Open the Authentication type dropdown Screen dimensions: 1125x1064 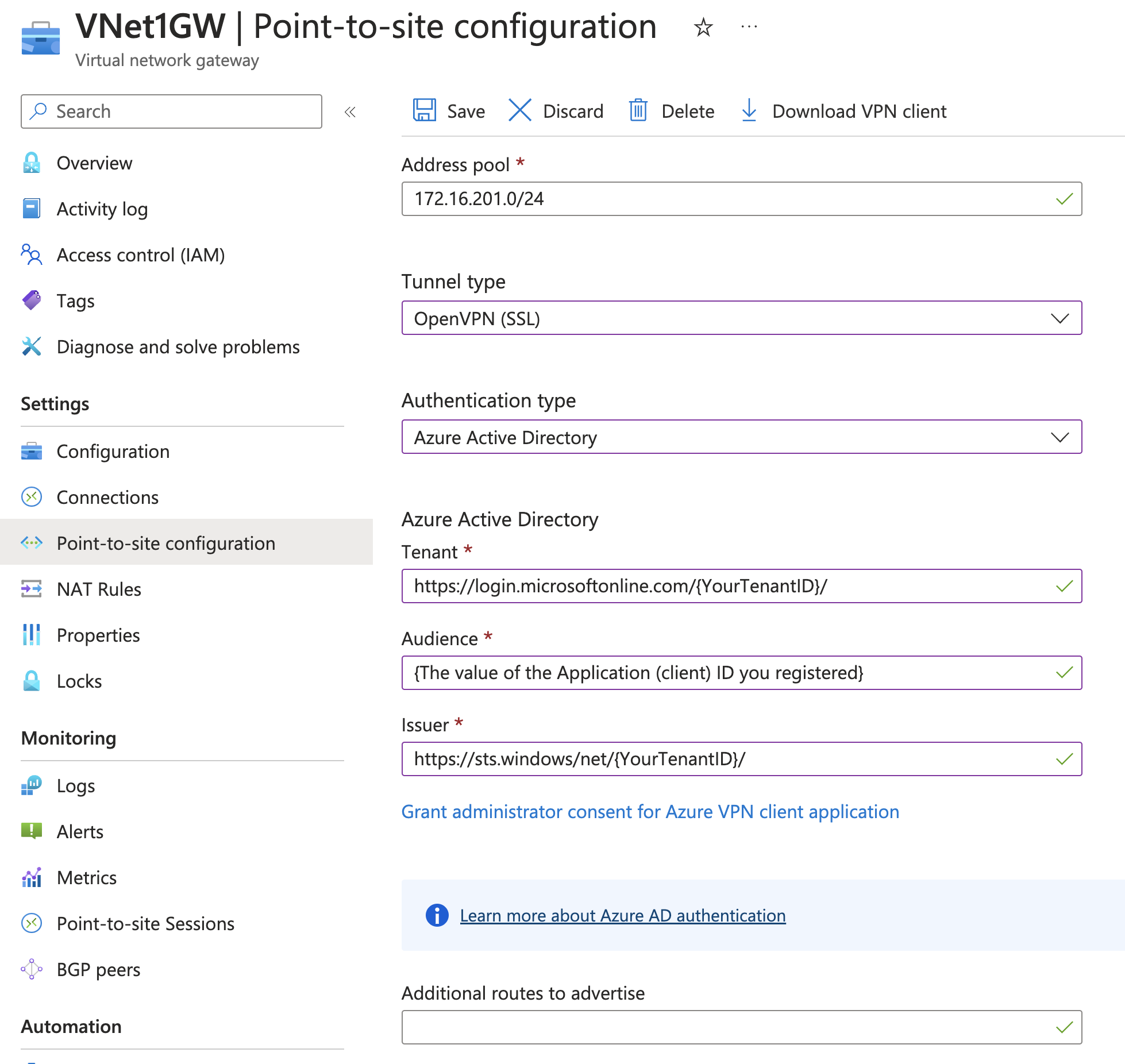742,437
